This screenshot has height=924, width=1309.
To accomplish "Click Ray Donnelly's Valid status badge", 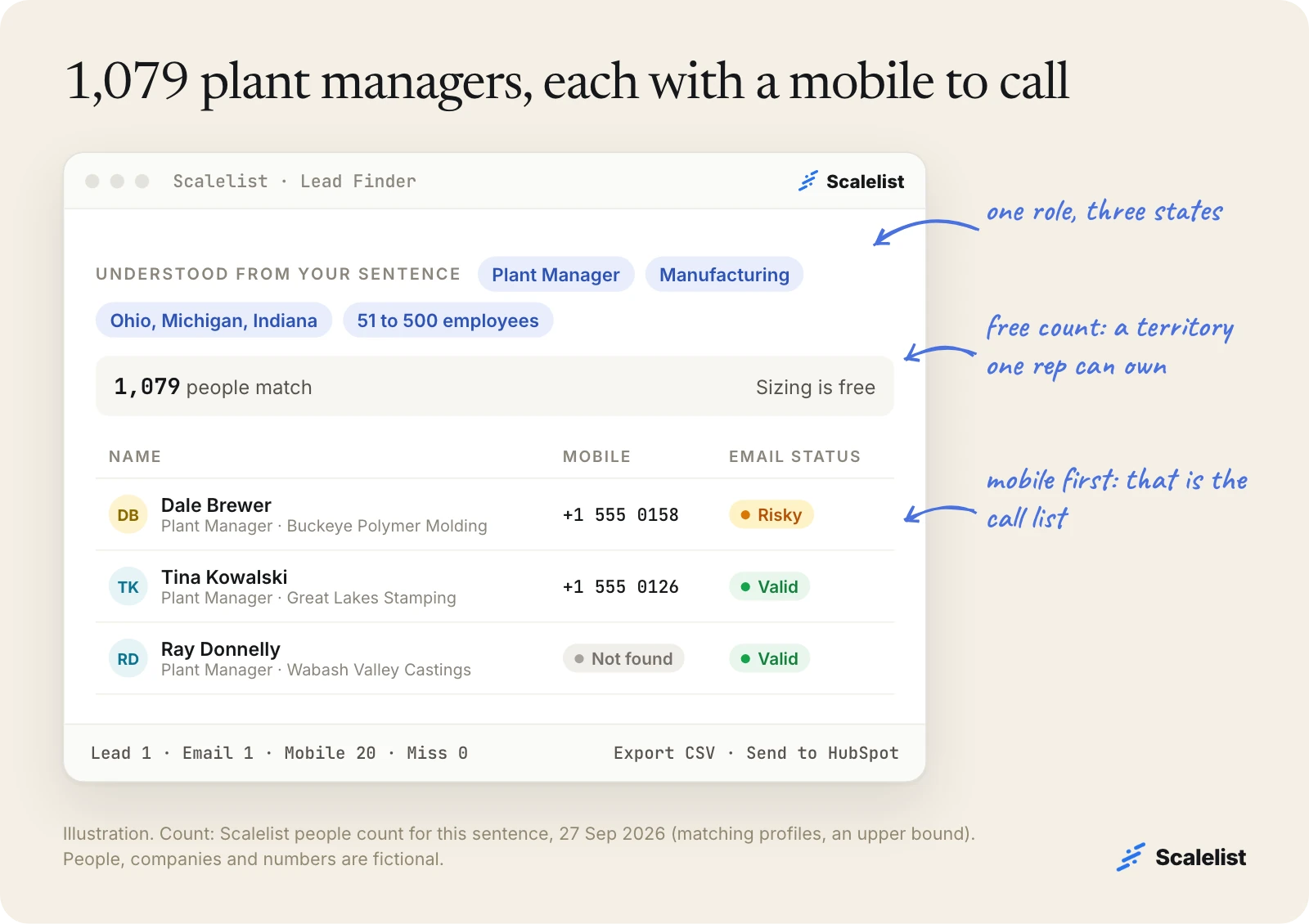I will point(769,659).
